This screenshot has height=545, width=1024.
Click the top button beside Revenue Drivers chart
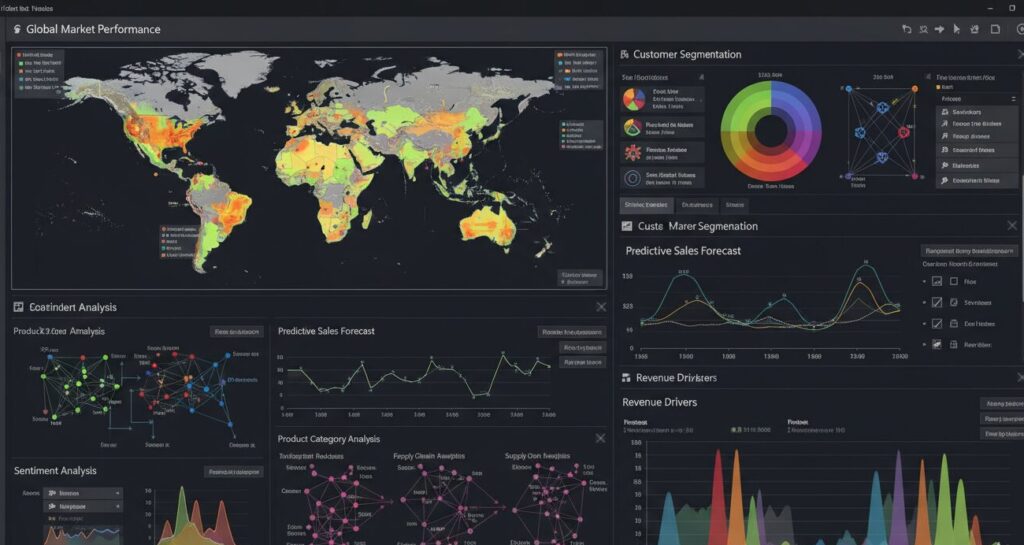pyautogui.click(x=1001, y=403)
